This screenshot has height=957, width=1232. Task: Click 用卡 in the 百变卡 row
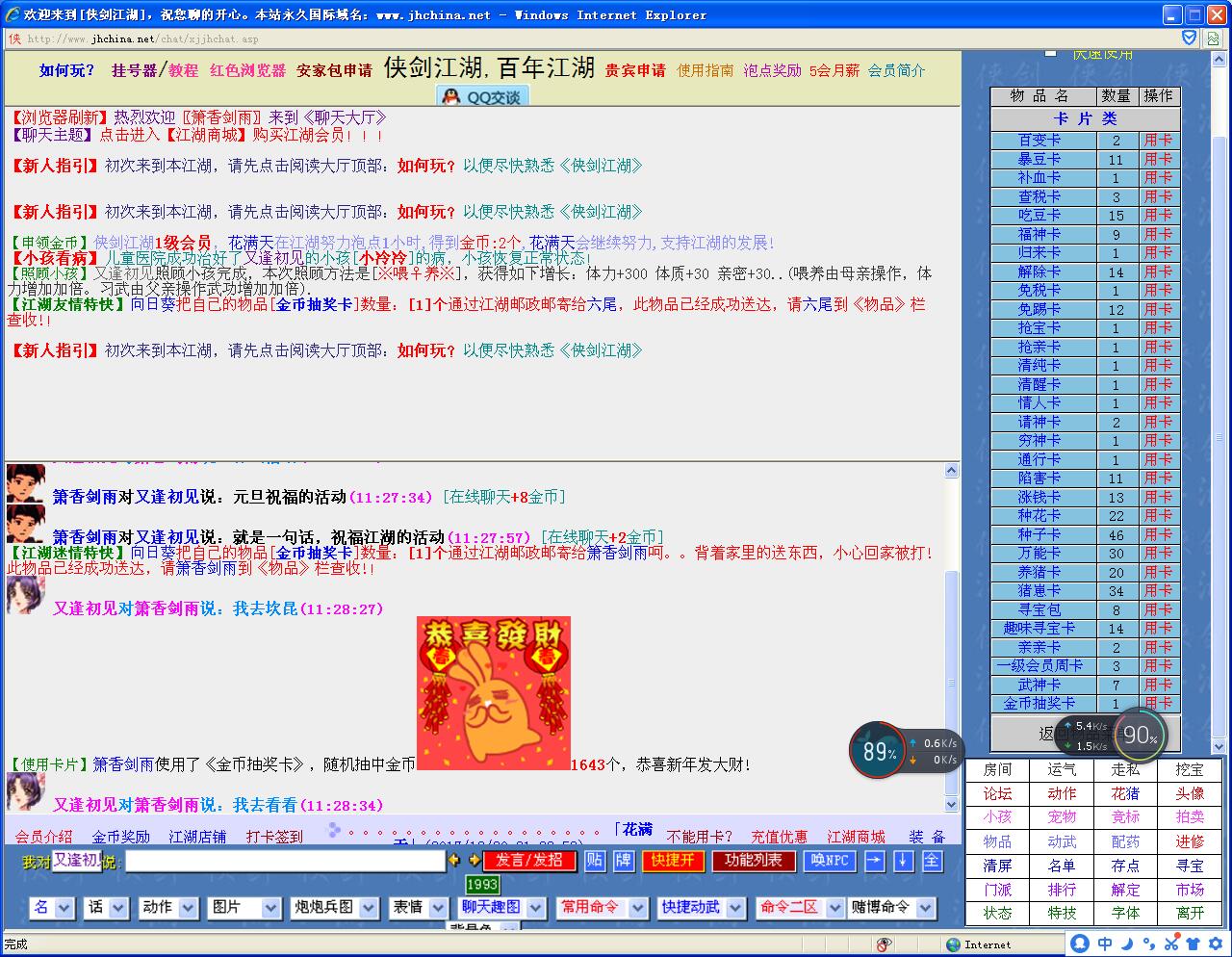click(x=1158, y=140)
